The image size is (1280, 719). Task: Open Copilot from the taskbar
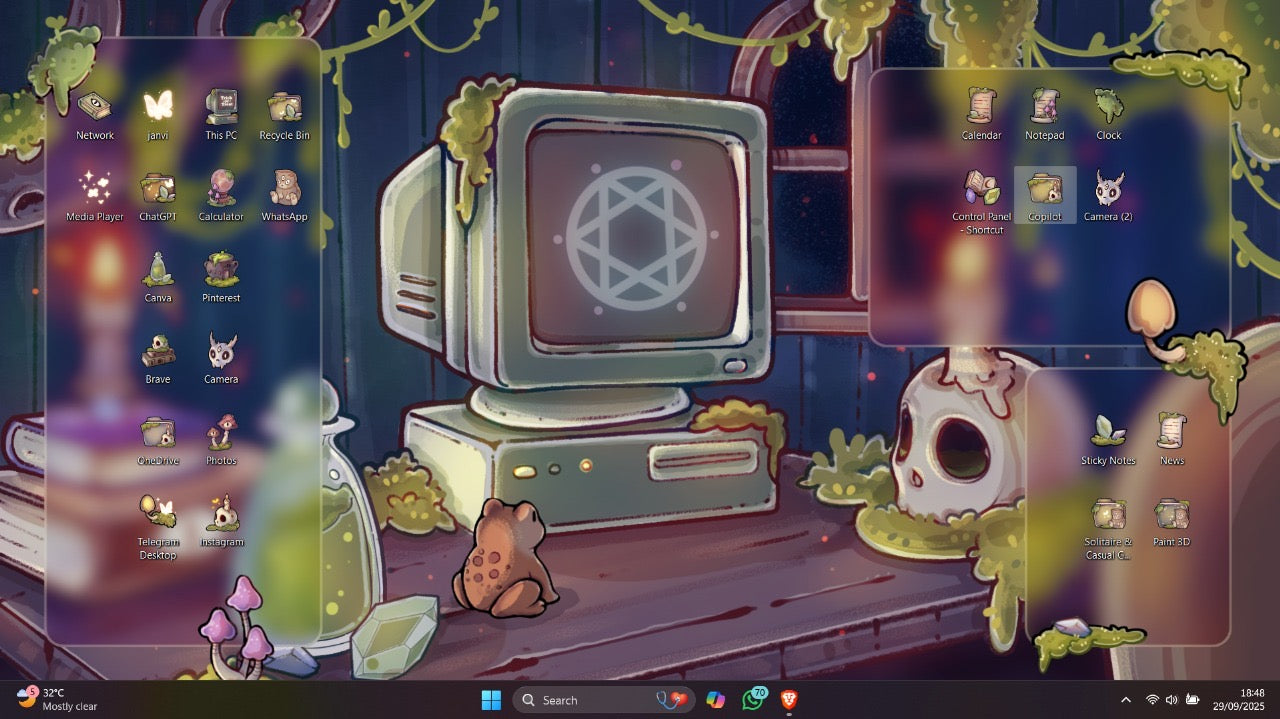(715, 700)
